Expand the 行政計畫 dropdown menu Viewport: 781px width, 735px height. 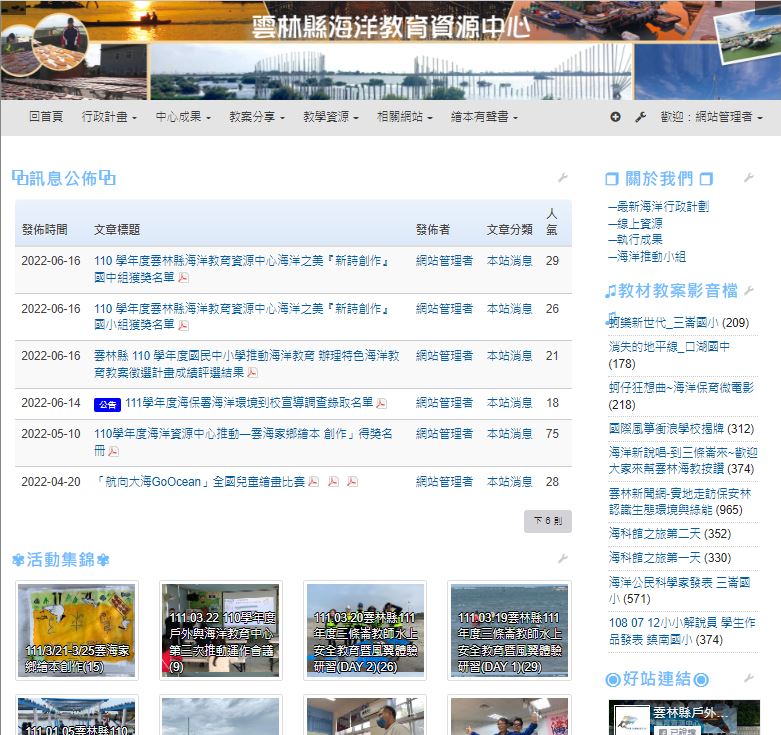point(109,117)
